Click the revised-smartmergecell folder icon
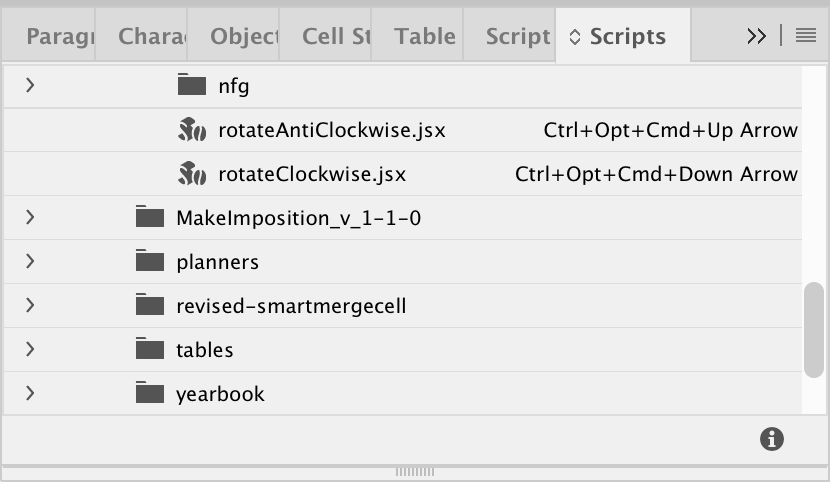Viewport: 830px width, 482px height. pos(149,306)
